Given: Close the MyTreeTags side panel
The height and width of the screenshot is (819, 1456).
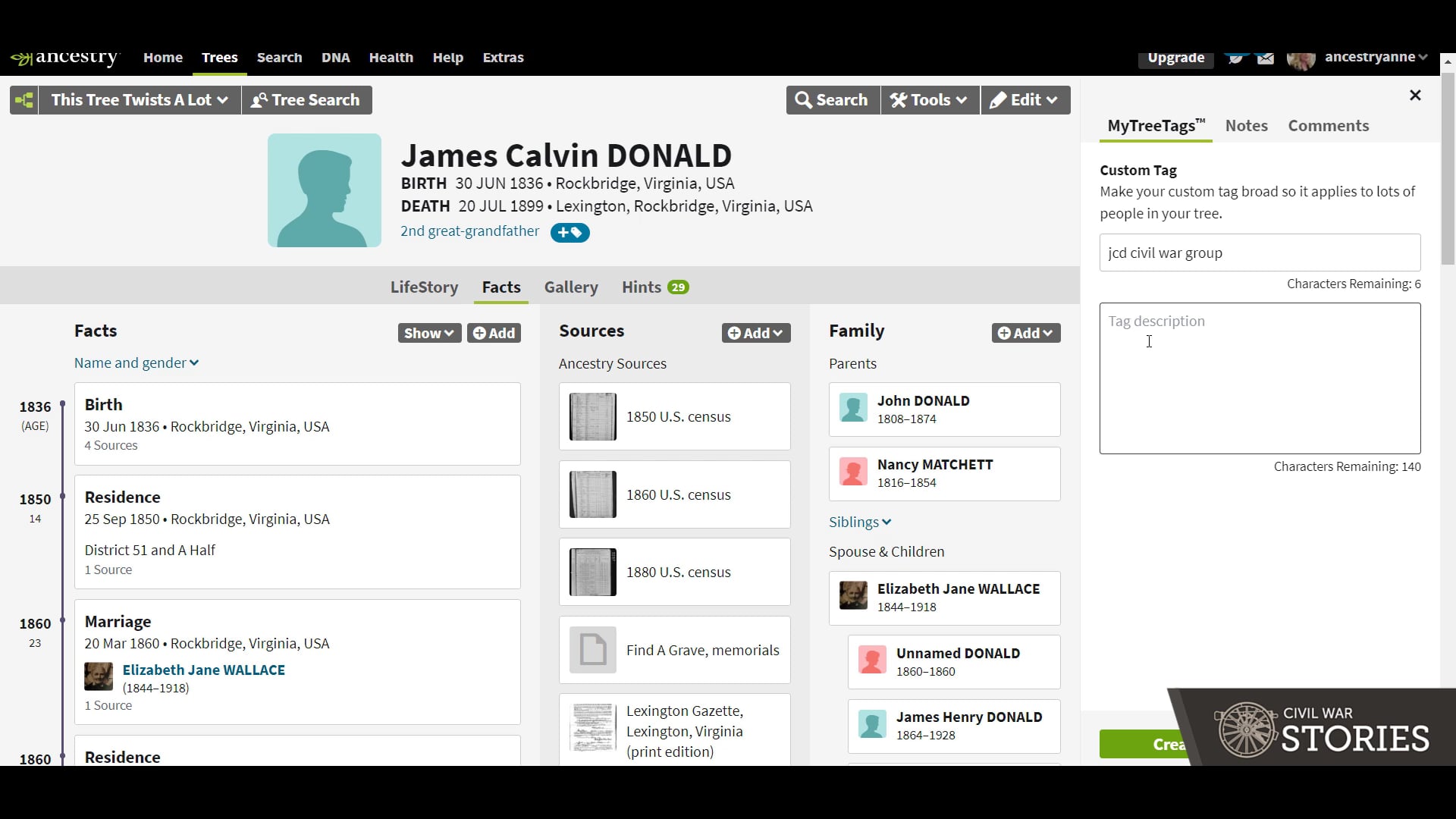Looking at the screenshot, I should (x=1414, y=96).
